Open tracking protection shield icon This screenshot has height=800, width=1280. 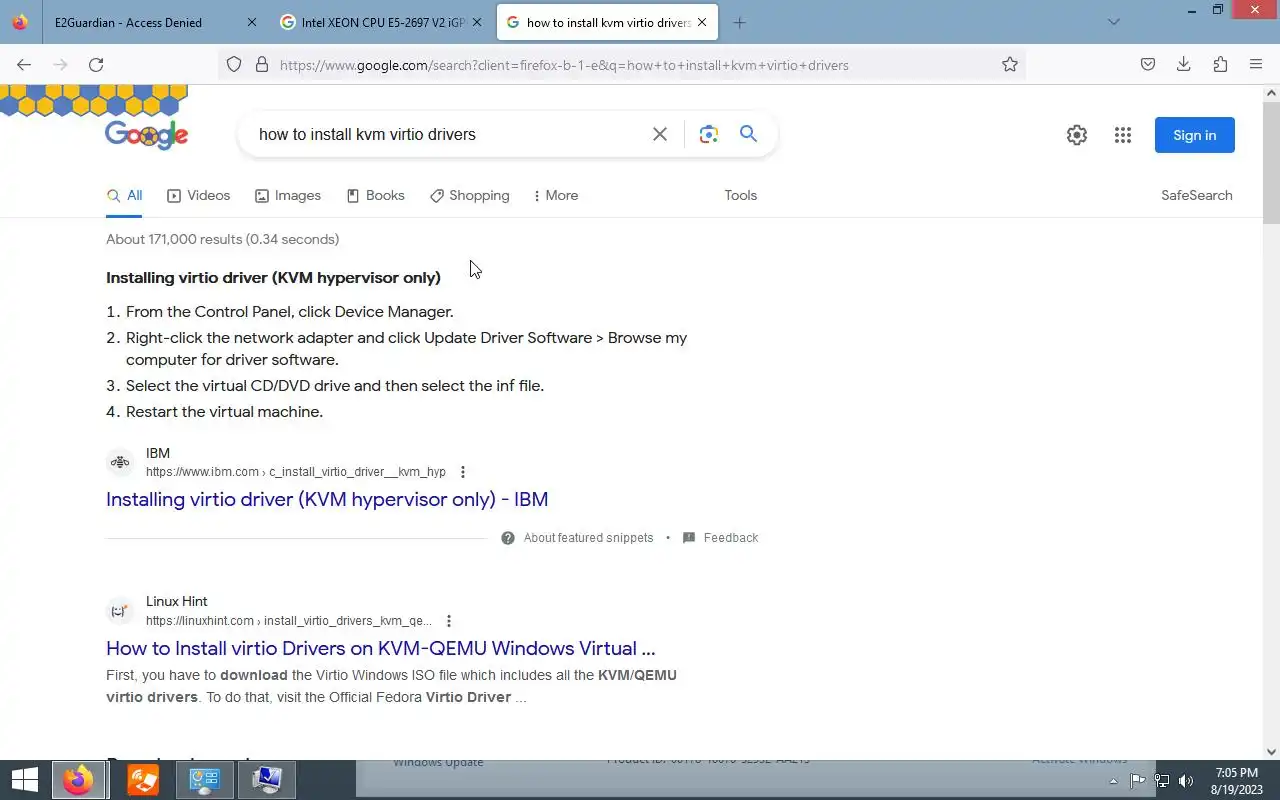tap(234, 65)
